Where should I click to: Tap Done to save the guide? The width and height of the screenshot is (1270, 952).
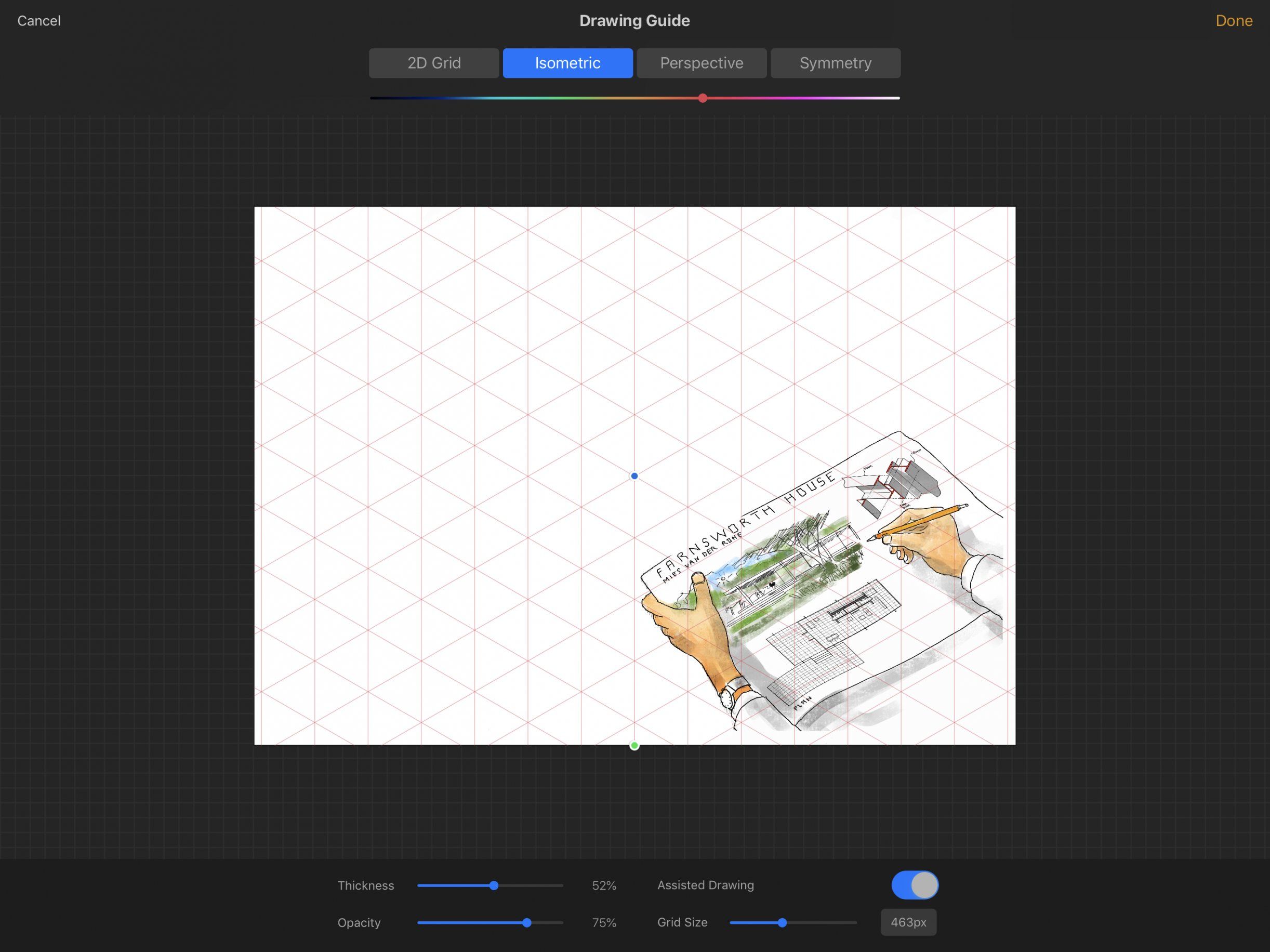coord(1234,21)
